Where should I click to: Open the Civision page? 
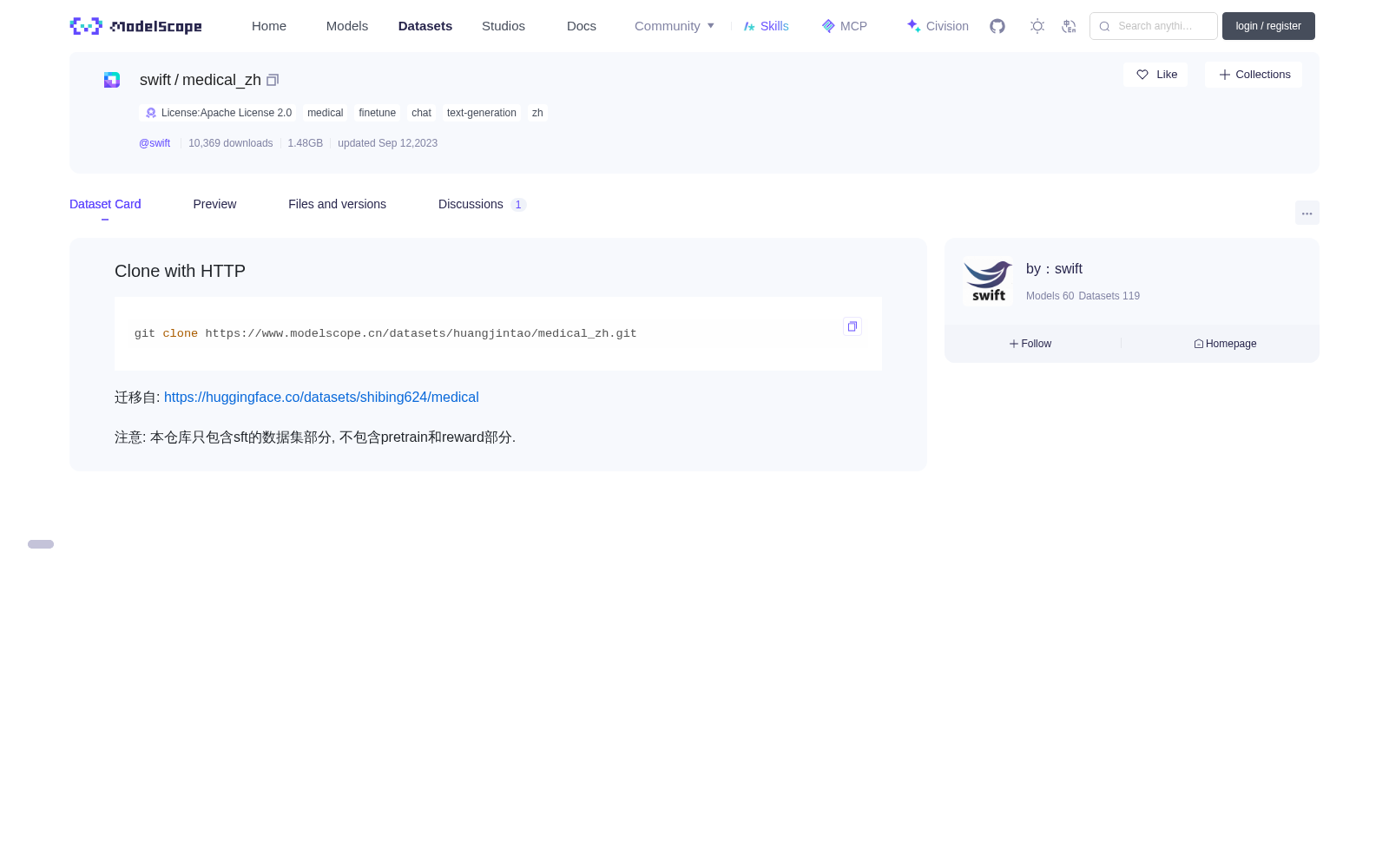click(938, 26)
